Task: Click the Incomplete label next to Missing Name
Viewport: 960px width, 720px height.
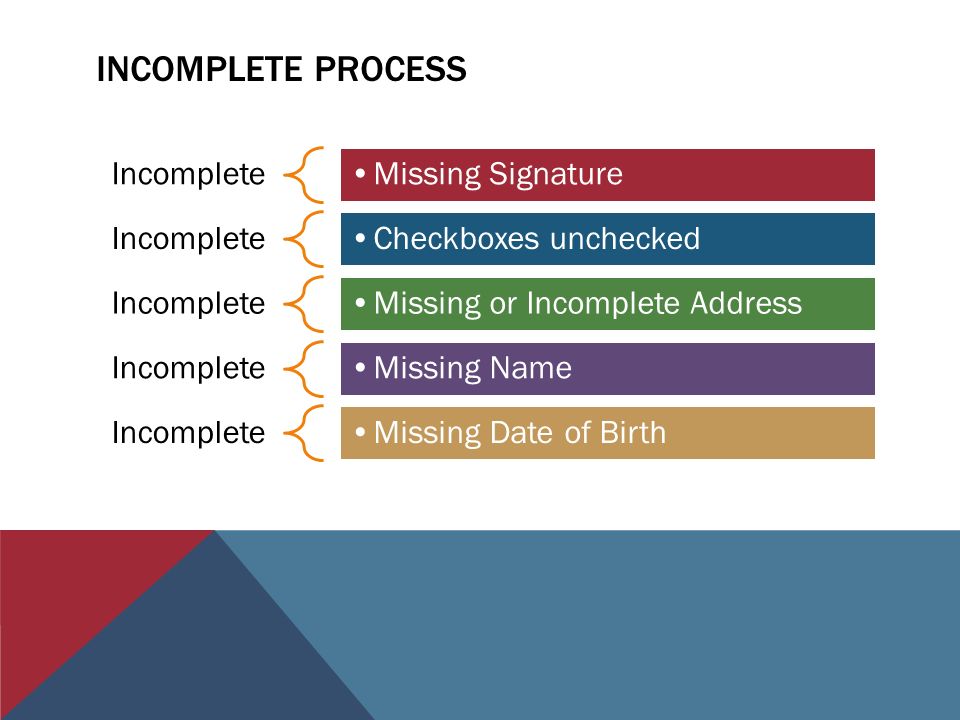Action: 189,369
